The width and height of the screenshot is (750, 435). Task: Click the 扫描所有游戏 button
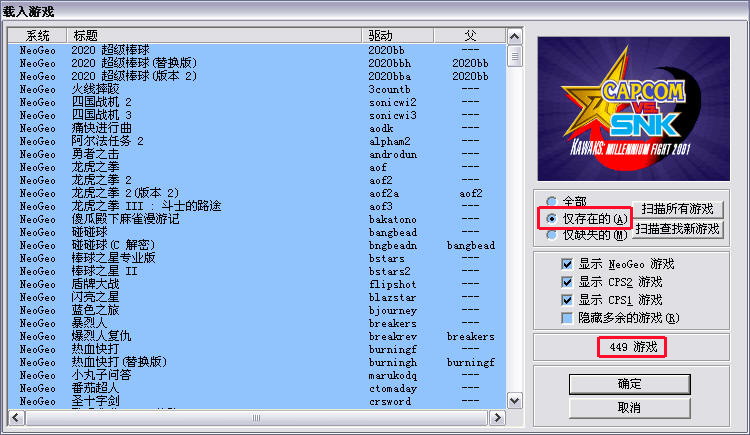click(x=677, y=209)
